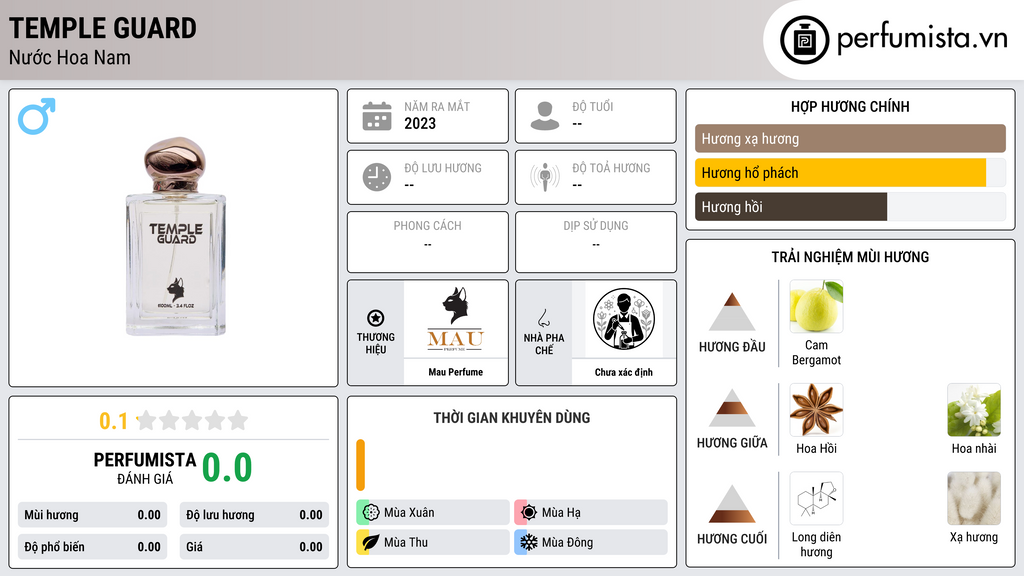Click the Mùa Đông snowflake icon

tap(528, 542)
